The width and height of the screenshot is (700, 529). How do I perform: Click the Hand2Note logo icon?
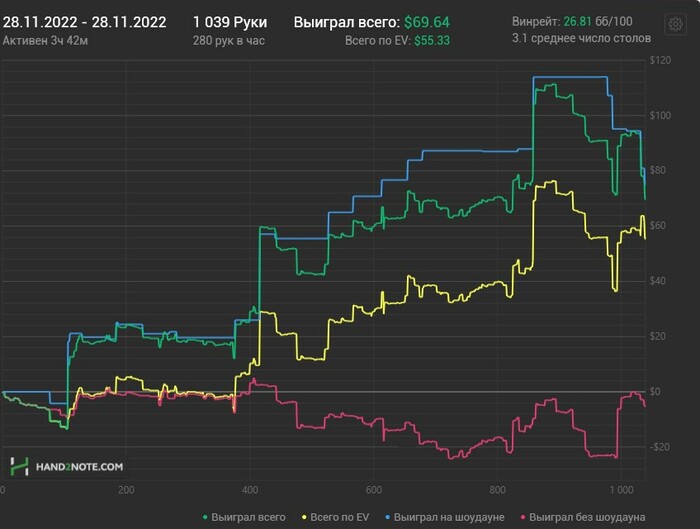coord(19,466)
